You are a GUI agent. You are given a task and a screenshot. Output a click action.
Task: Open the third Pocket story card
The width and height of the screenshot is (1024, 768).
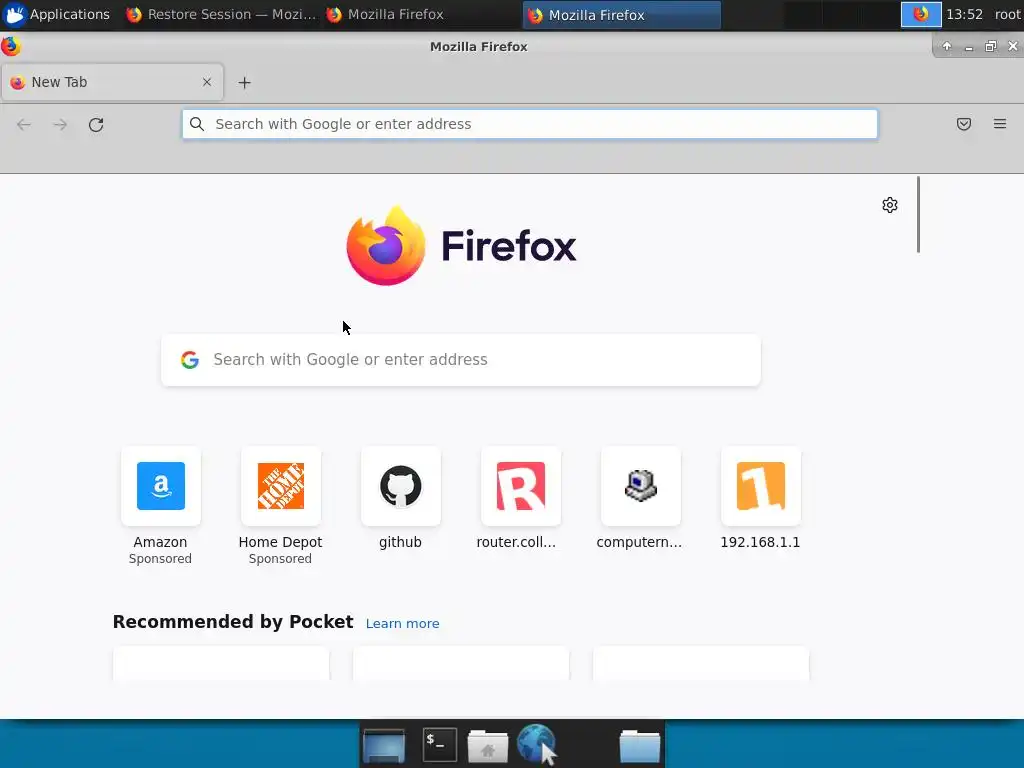[701, 664]
